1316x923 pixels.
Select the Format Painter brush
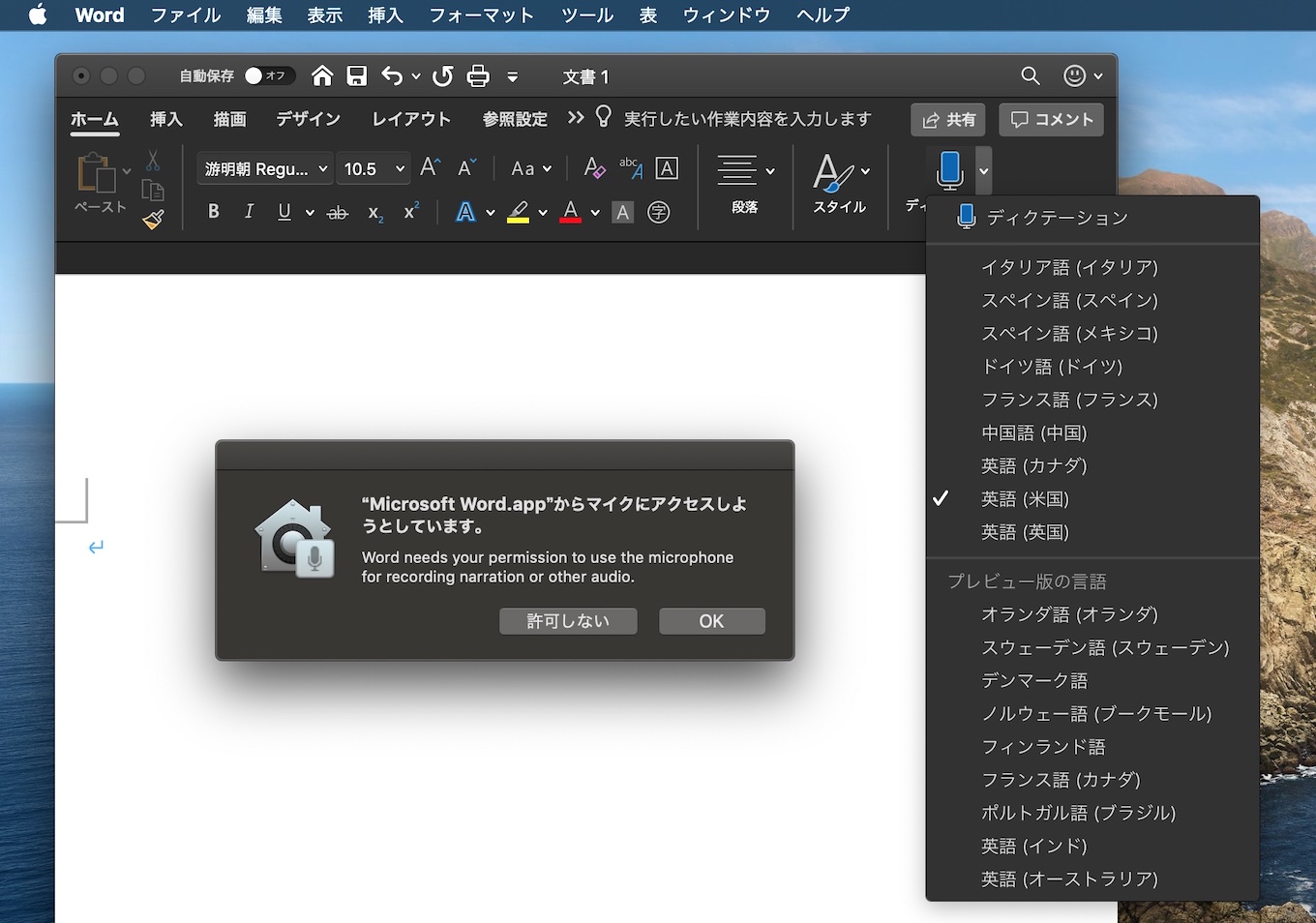(x=153, y=220)
